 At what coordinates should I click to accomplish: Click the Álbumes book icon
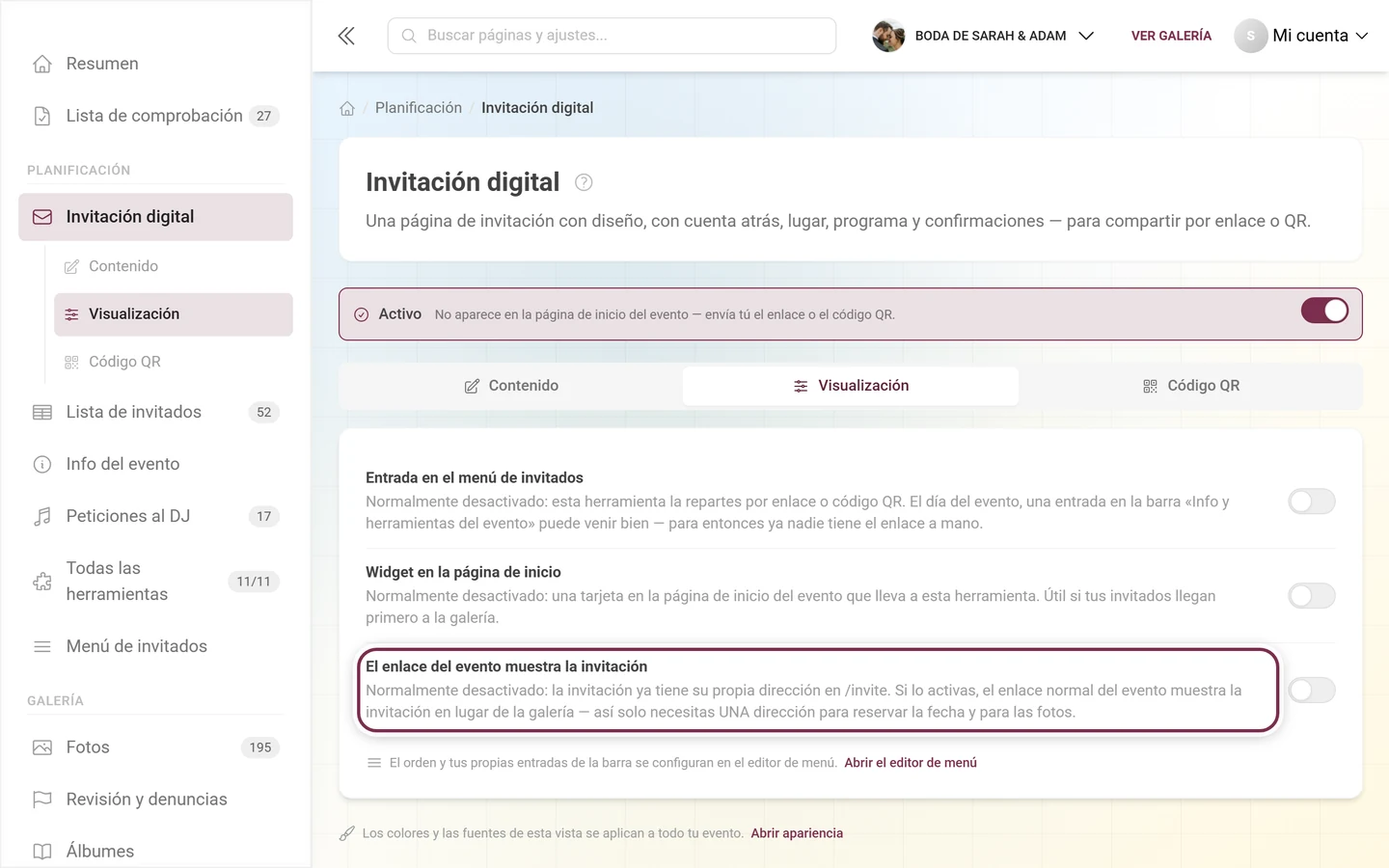(x=42, y=852)
